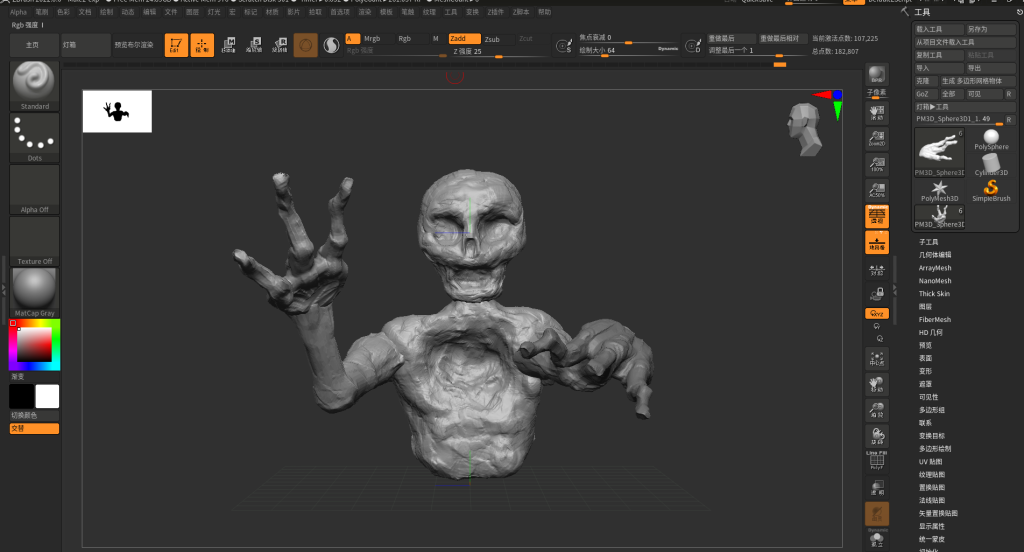This screenshot has width=1024, height=552.
Task: Adjust the 焦点衰减 0 slider
Action: tap(627, 39)
